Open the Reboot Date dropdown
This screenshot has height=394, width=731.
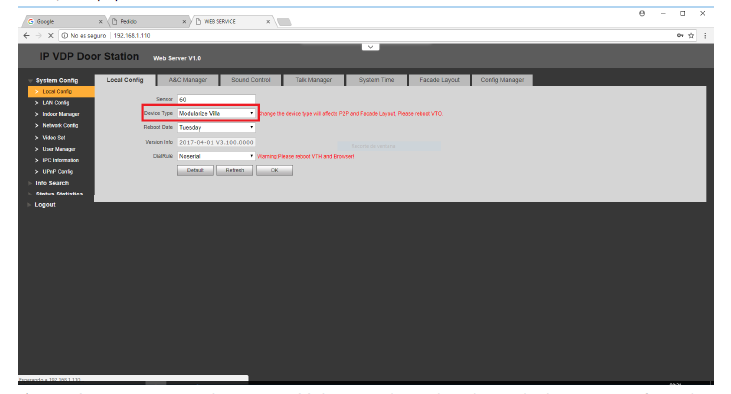tap(216, 127)
